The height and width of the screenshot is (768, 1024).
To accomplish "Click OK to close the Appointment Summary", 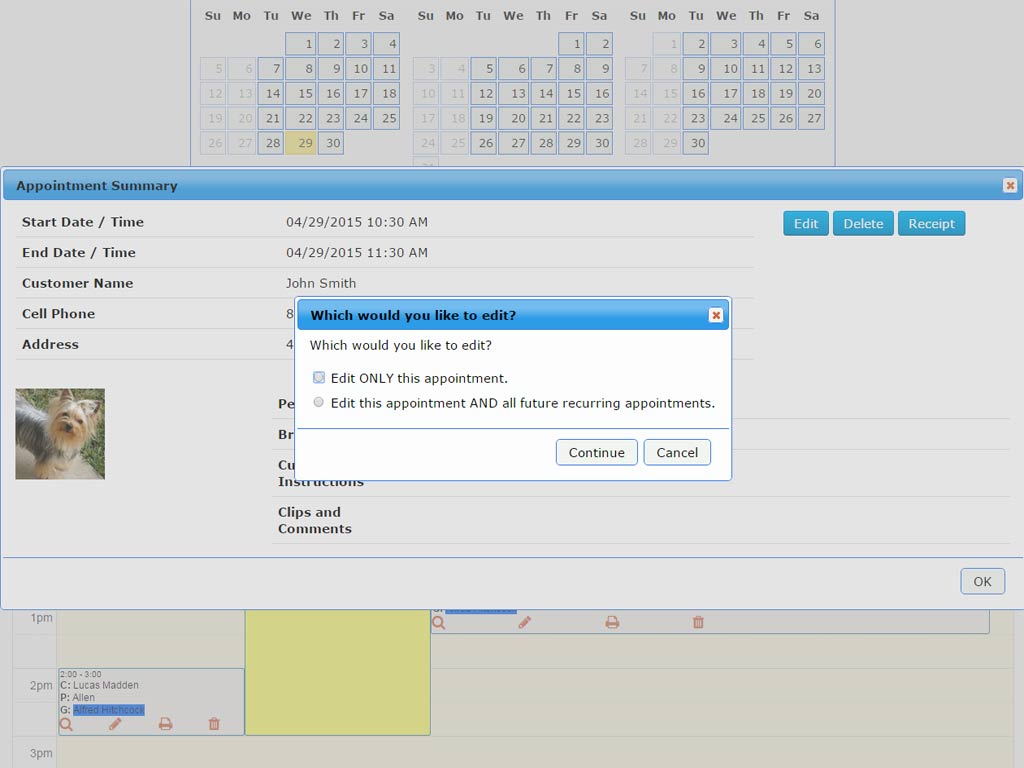I will tap(982, 581).
